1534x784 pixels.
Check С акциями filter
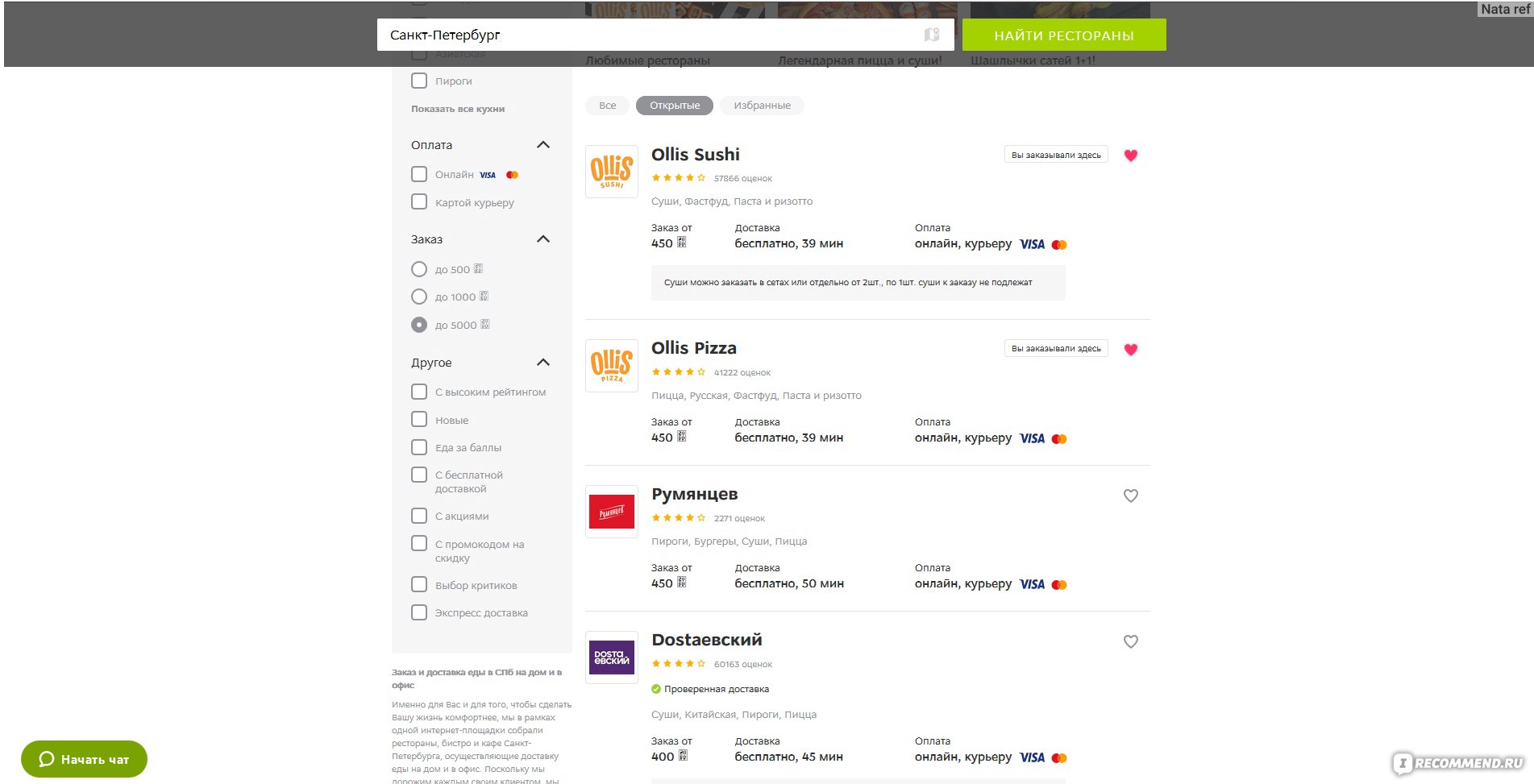point(419,516)
